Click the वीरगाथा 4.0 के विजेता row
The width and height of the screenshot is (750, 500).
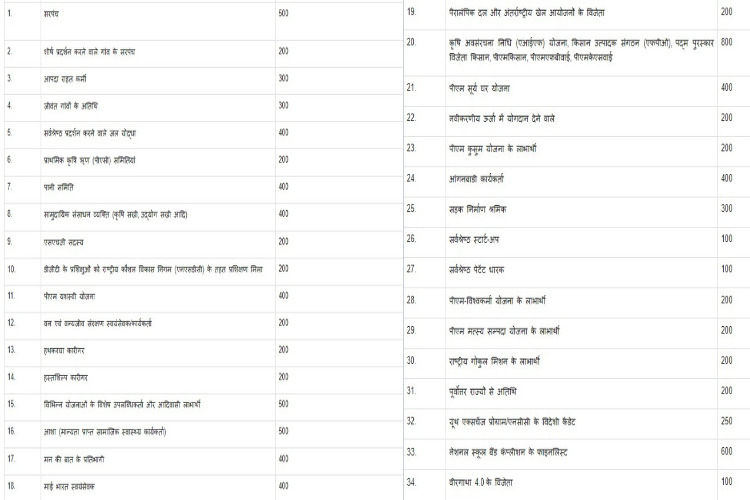pos(576,485)
